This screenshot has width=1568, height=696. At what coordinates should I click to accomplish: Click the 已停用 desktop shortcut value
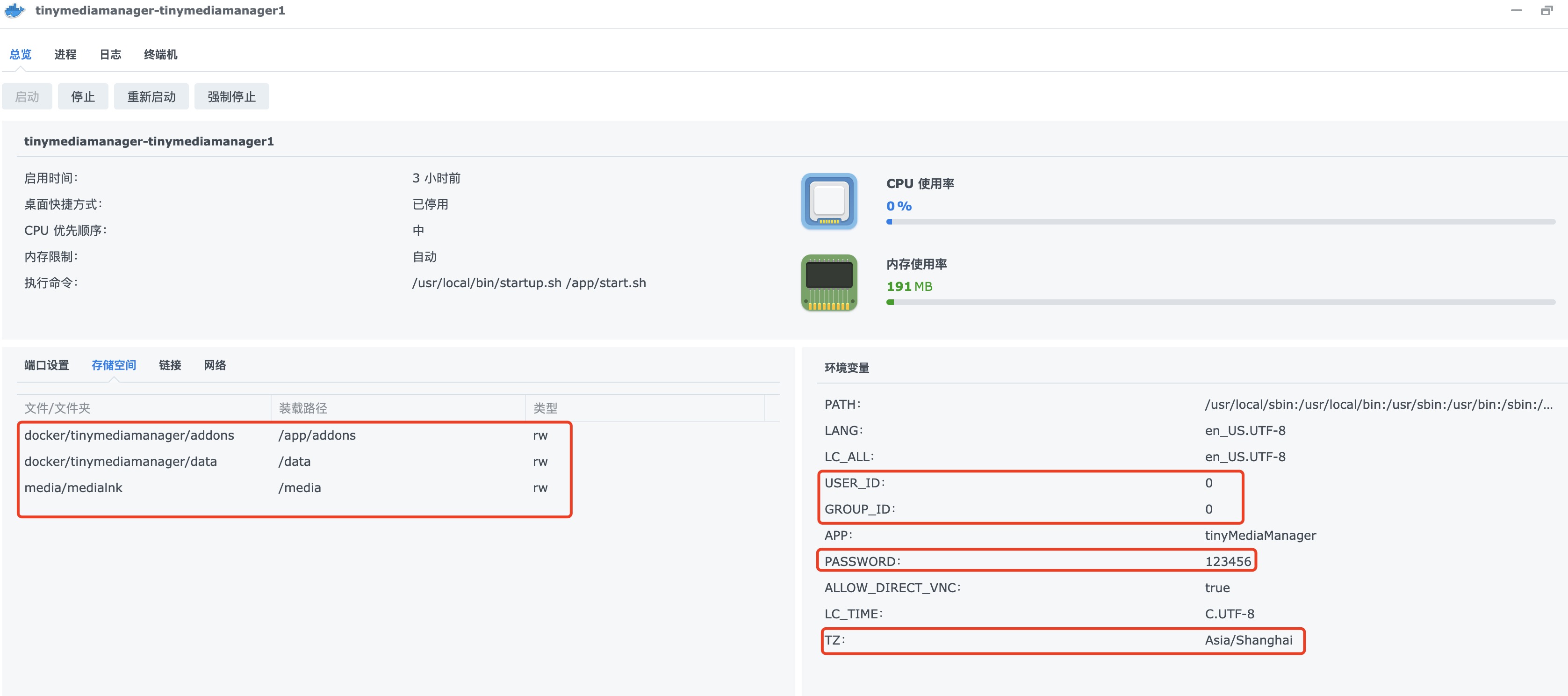[x=431, y=204]
